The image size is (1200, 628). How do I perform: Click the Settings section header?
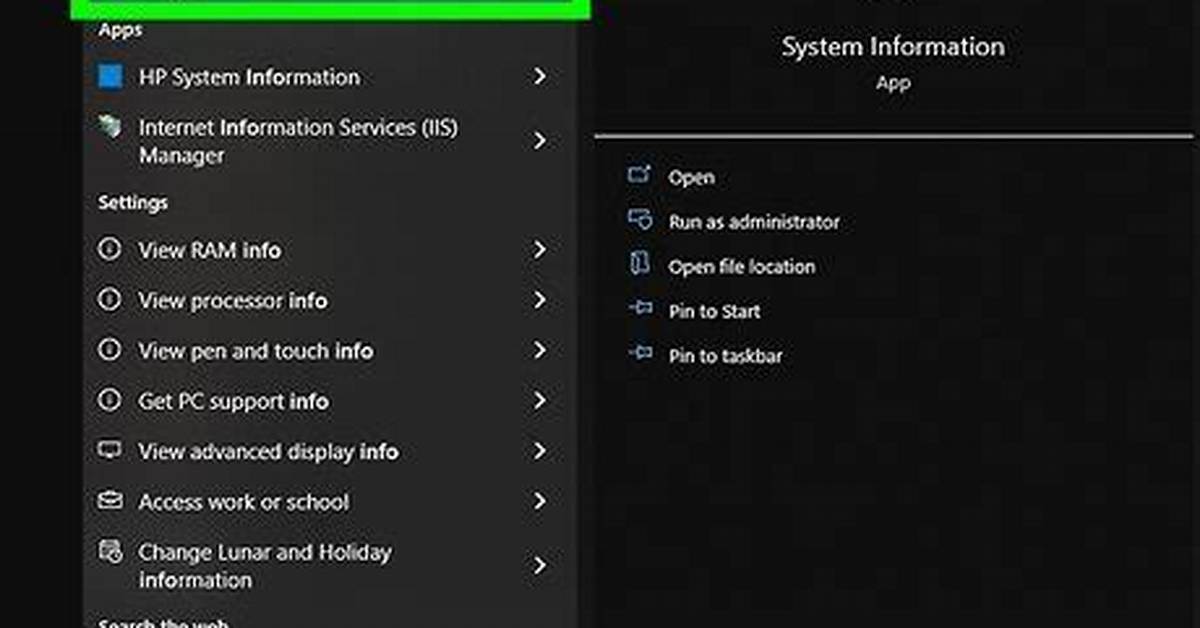pos(133,202)
